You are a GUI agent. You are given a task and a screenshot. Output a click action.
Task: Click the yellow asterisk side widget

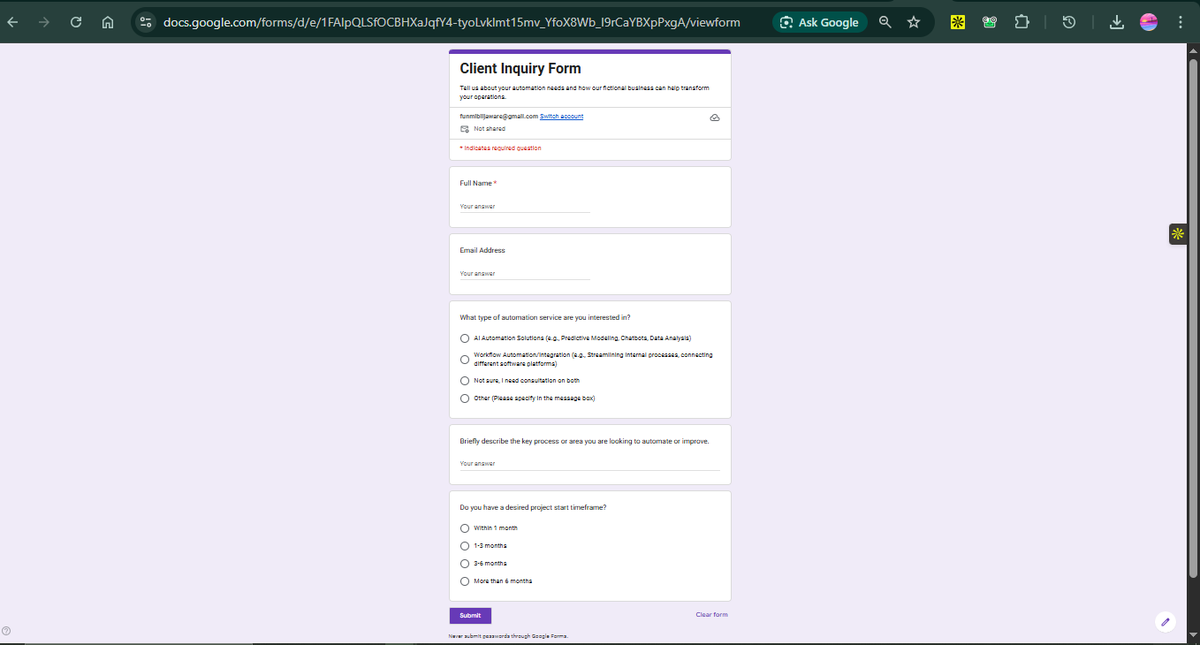click(x=1177, y=235)
